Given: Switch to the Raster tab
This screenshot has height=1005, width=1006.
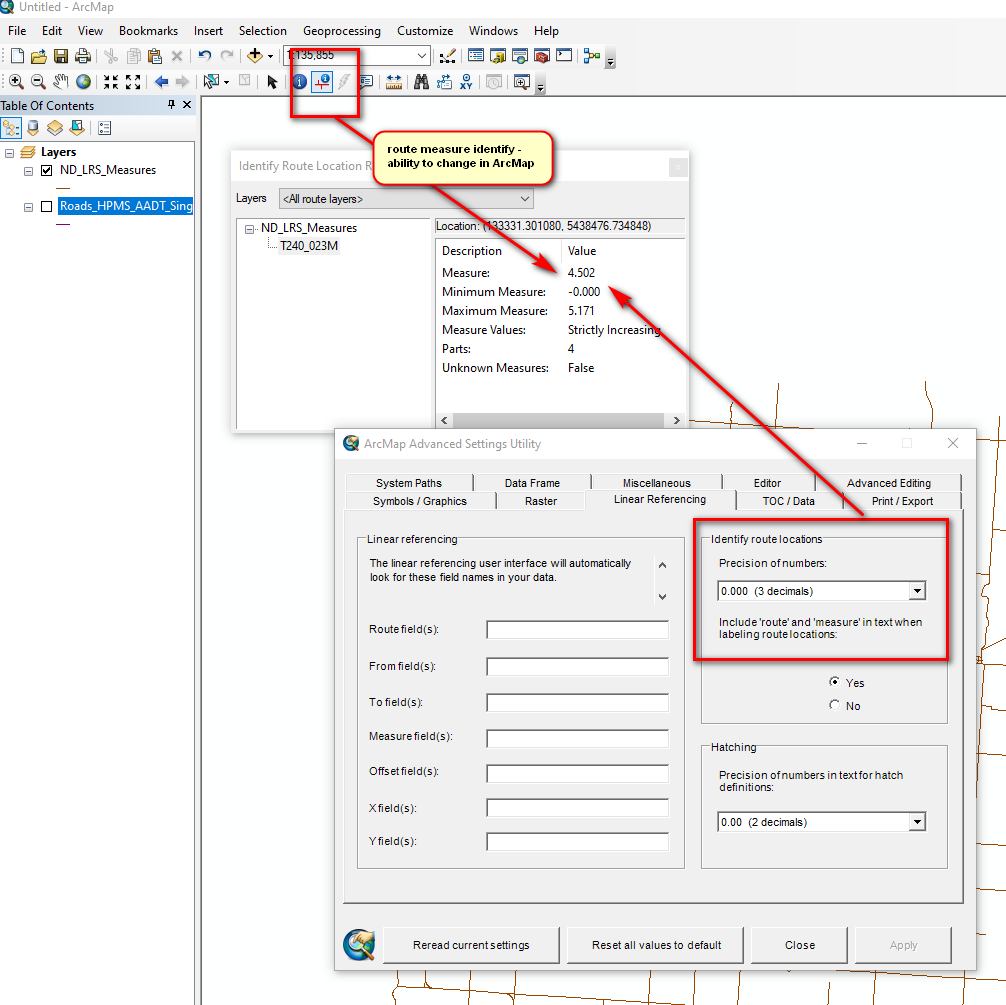Looking at the screenshot, I should coord(540,500).
